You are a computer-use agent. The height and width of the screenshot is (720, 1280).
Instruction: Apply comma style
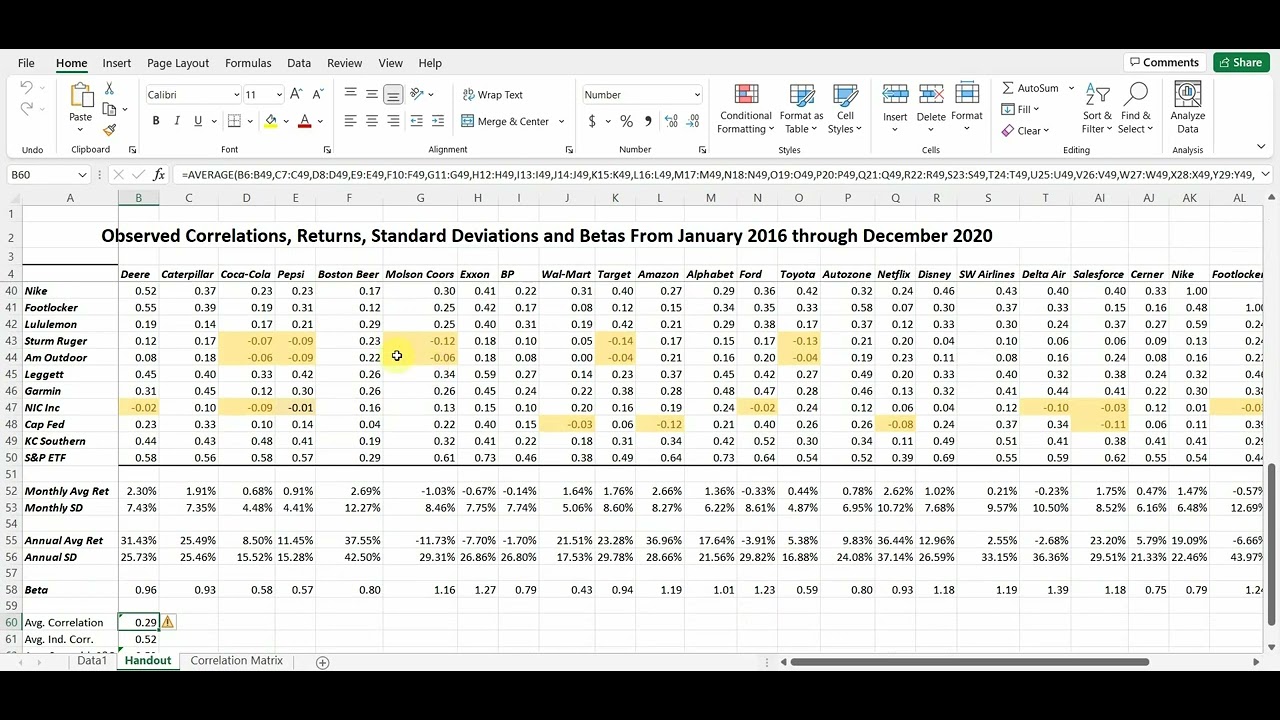click(648, 121)
